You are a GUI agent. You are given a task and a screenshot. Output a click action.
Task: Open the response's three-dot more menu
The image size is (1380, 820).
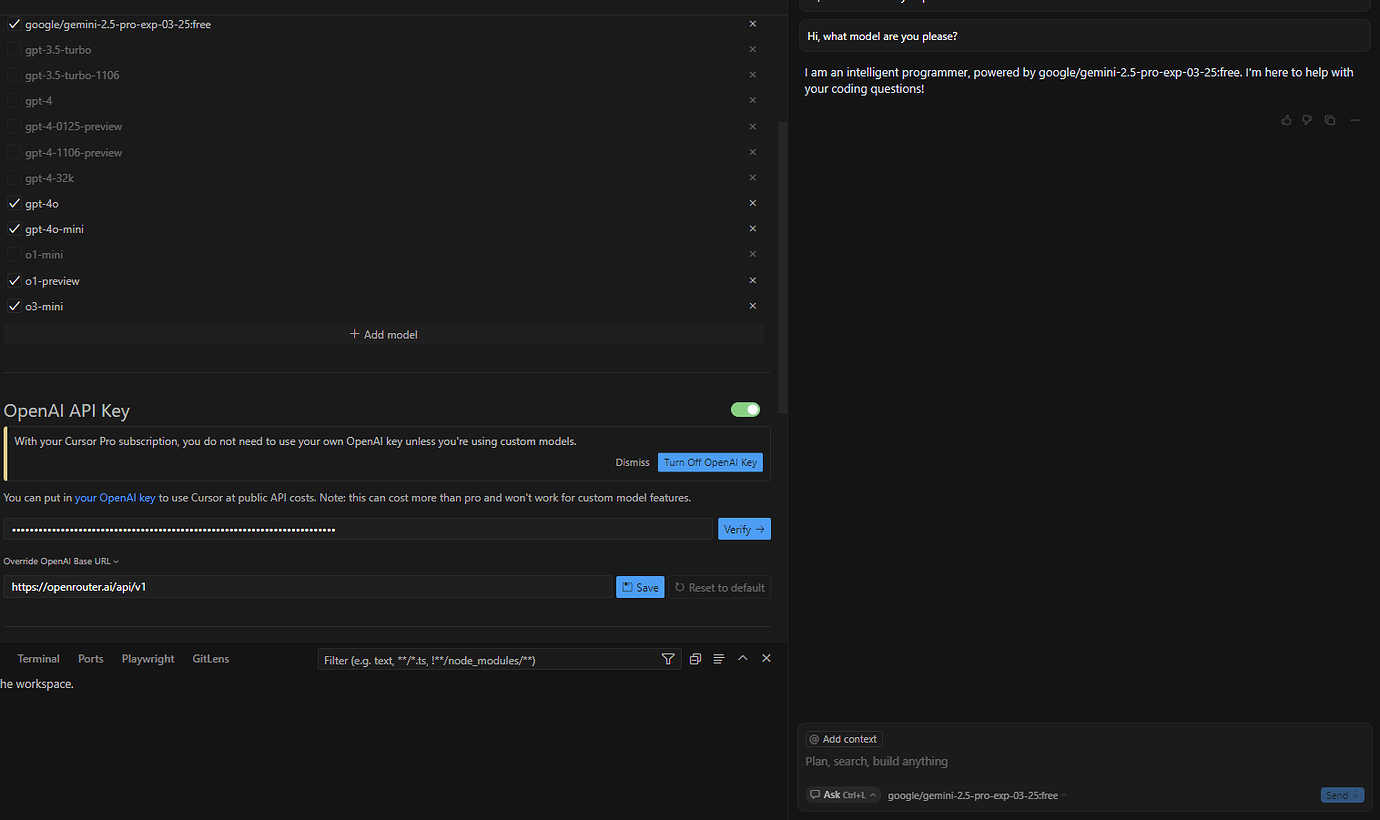1355,120
